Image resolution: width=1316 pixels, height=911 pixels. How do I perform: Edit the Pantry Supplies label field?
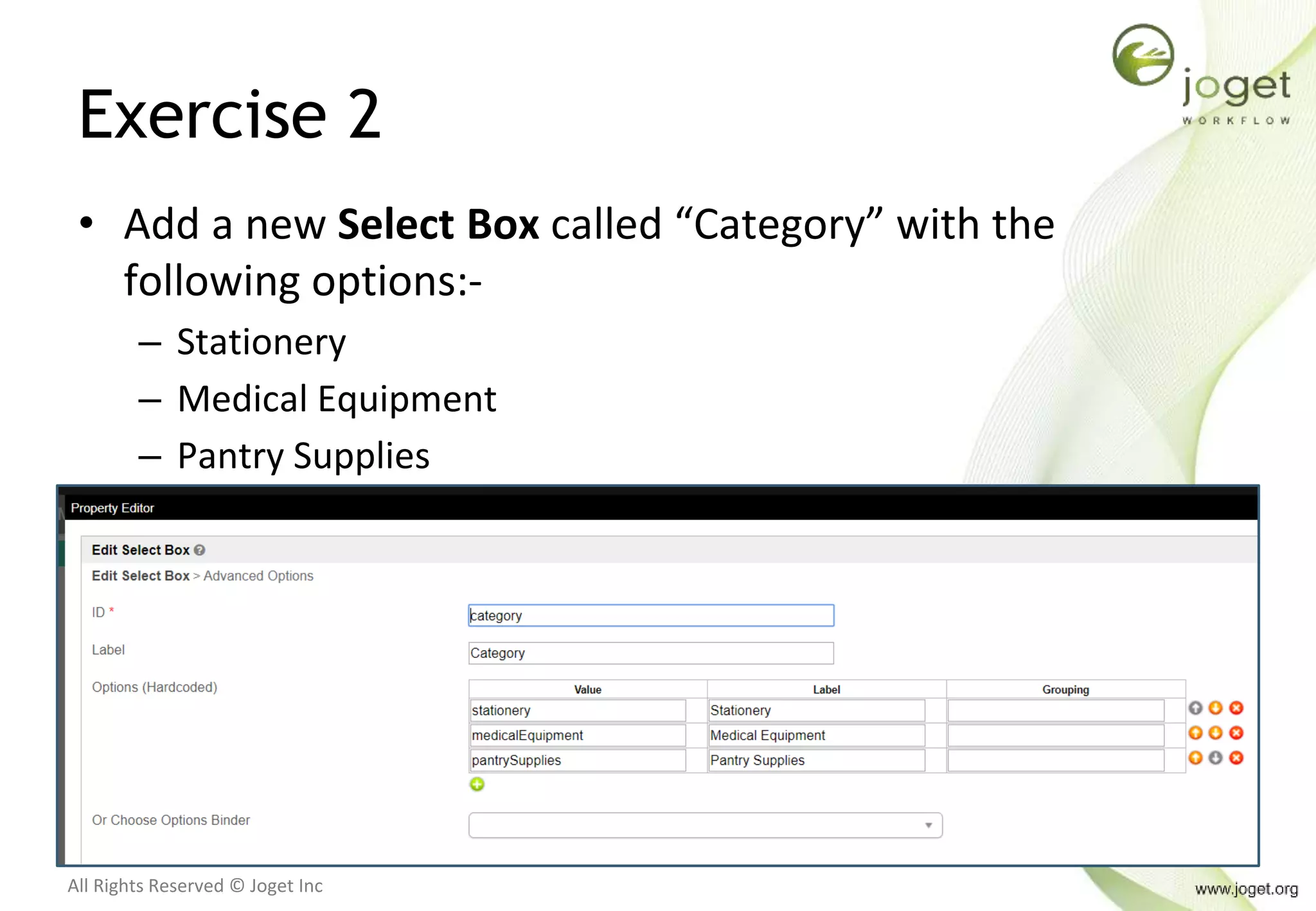[x=817, y=761]
